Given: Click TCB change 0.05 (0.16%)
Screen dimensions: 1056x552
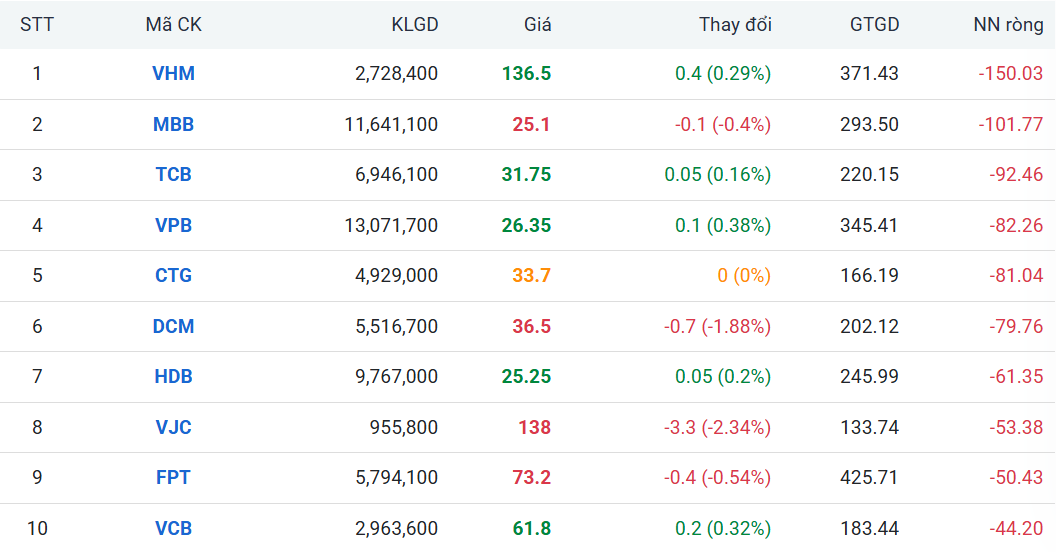Looking at the screenshot, I should (x=717, y=174).
